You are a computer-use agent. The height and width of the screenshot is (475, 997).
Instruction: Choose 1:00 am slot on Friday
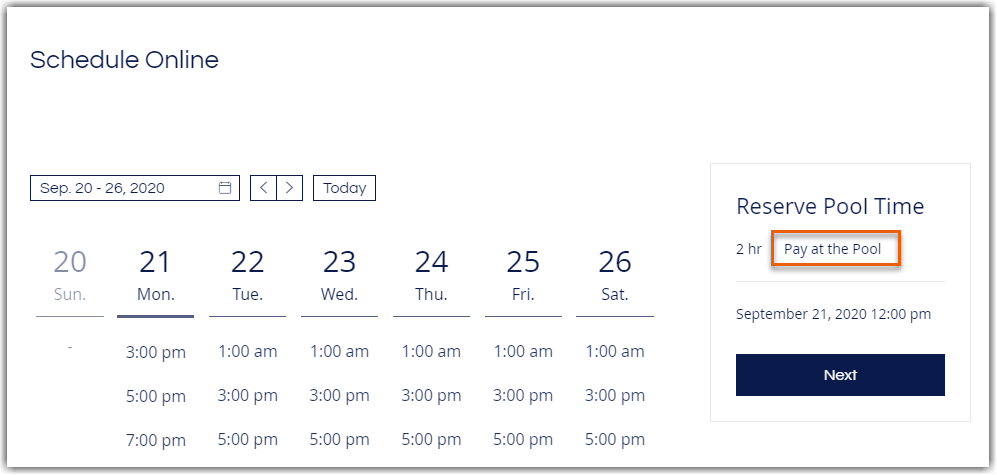523,351
